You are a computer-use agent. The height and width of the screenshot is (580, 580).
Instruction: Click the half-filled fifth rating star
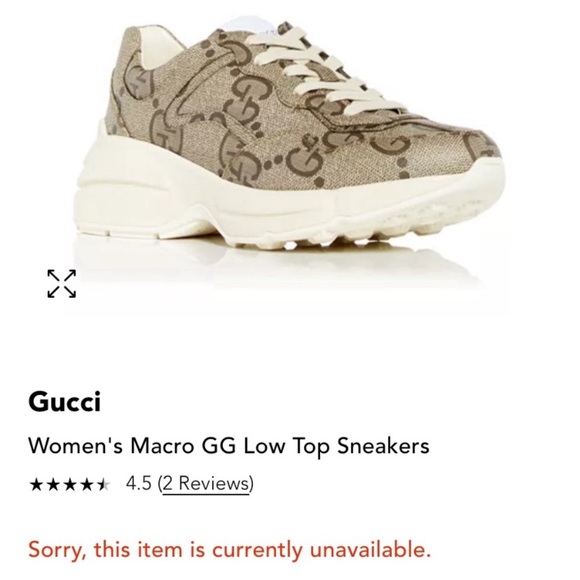pos(104,484)
